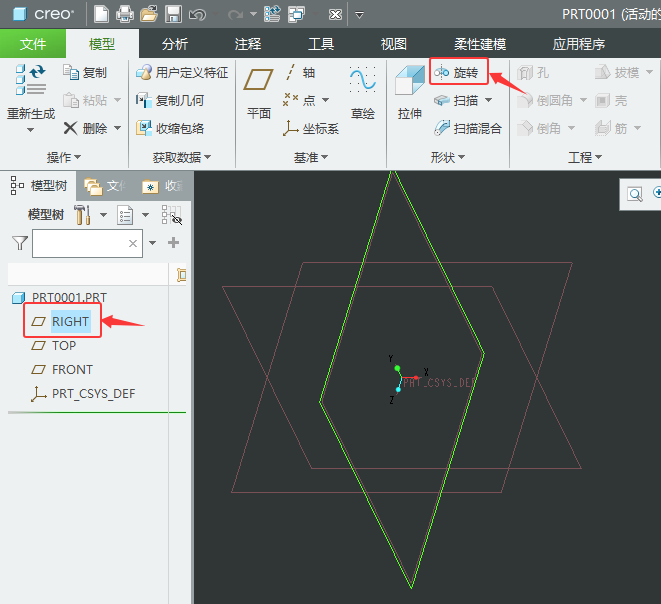661x604 pixels.
Task: Select the RIGHT datum plane
Action: pos(60,322)
